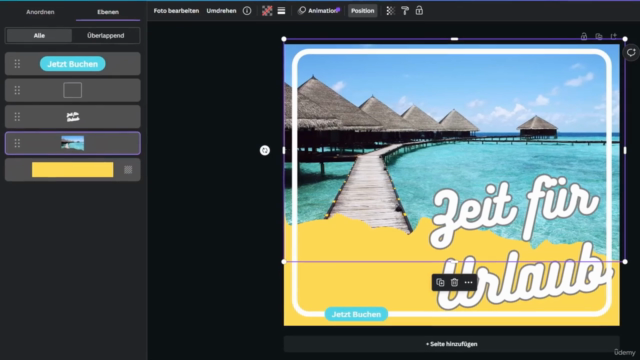This screenshot has width=640, height=360.
Task: Select the Jetzt Buchen layer
Action: [73, 64]
